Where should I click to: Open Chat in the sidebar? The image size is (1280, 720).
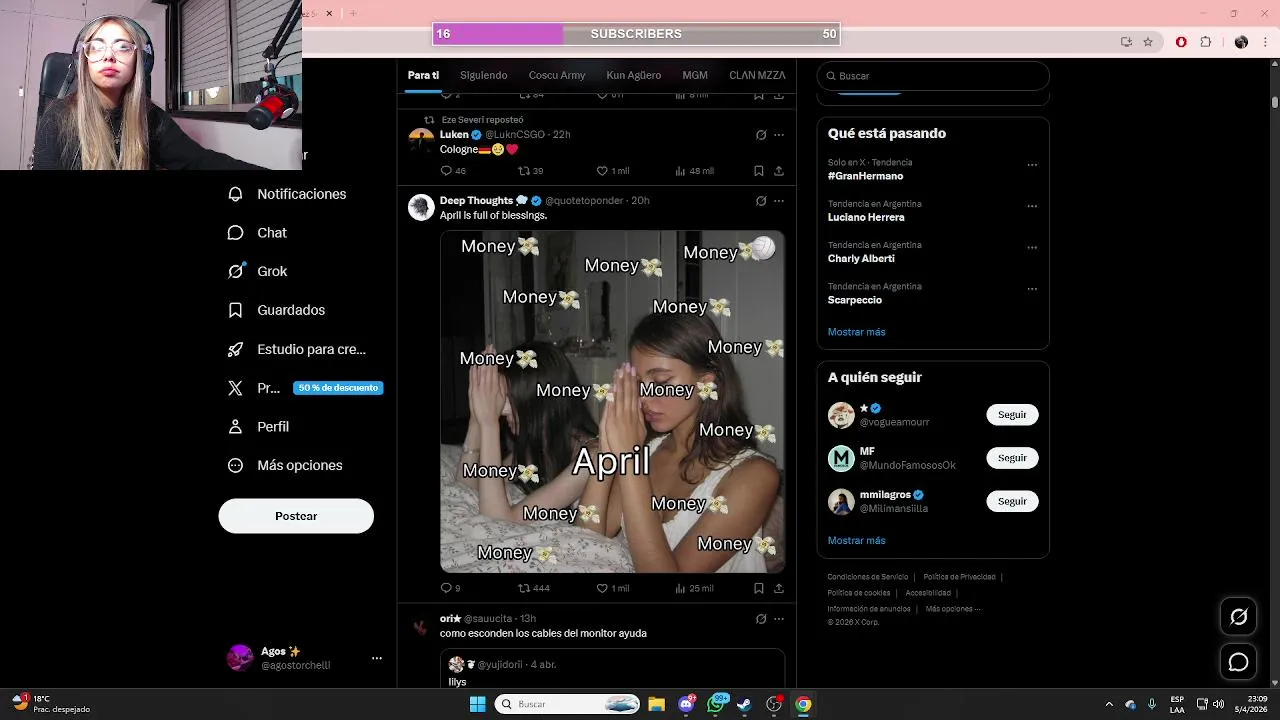coord(258,232)
